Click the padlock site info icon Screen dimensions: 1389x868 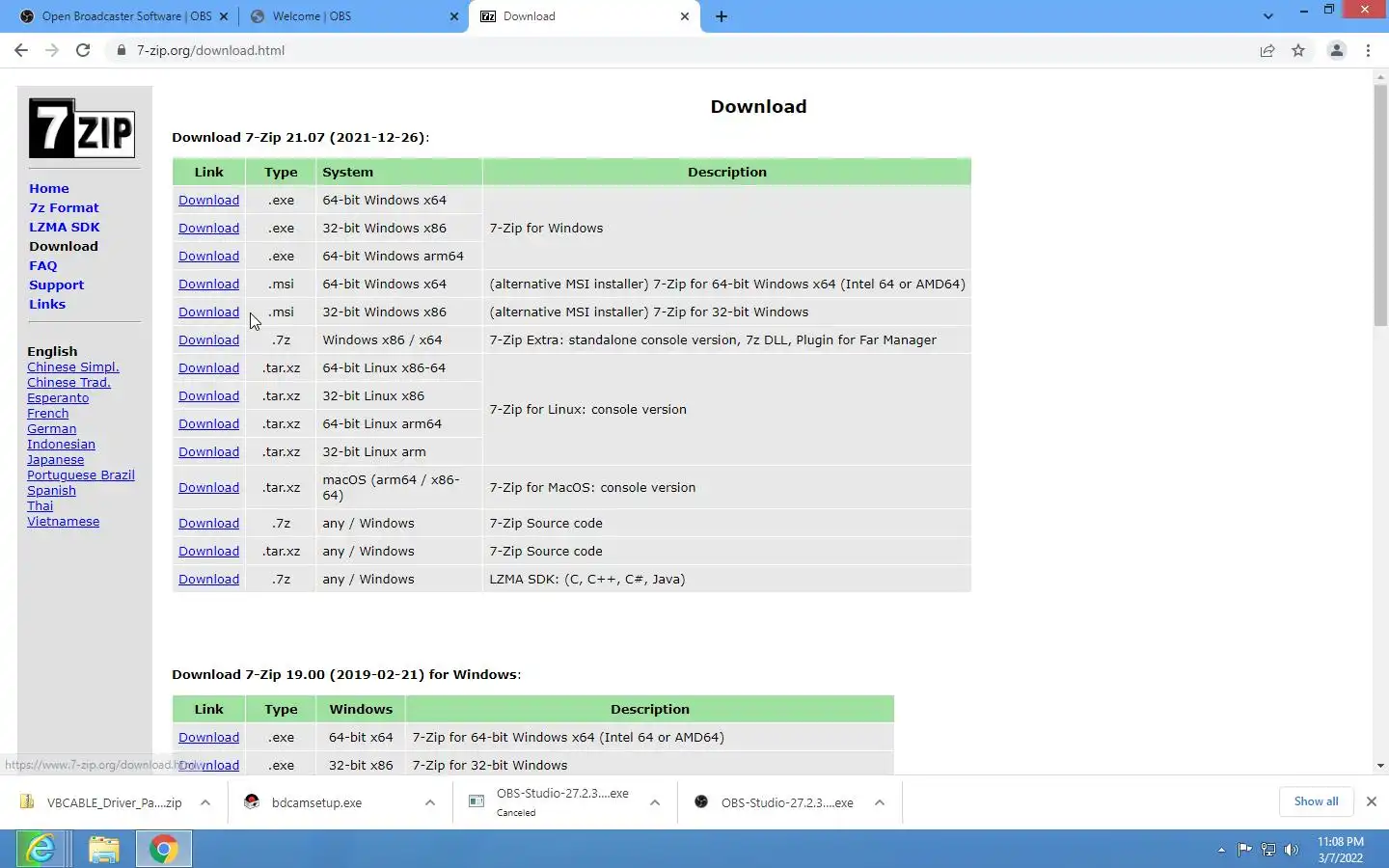pyautogui.click(x=121, y=50)
